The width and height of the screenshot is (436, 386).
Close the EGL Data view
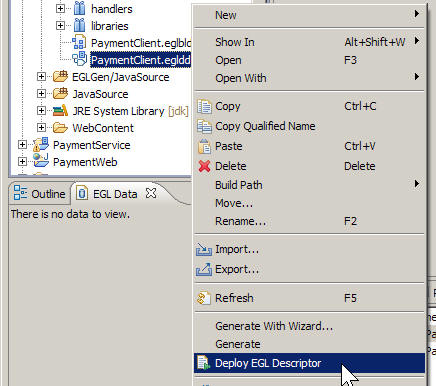tap(151, 193)
